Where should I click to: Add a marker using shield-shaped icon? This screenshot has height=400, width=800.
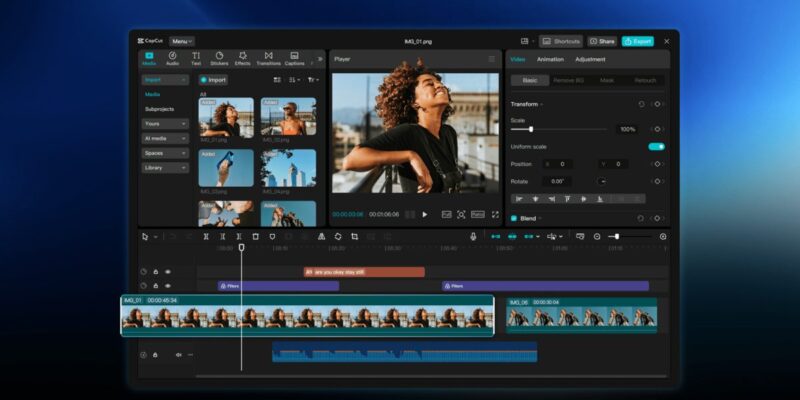[x=272, y=237]
